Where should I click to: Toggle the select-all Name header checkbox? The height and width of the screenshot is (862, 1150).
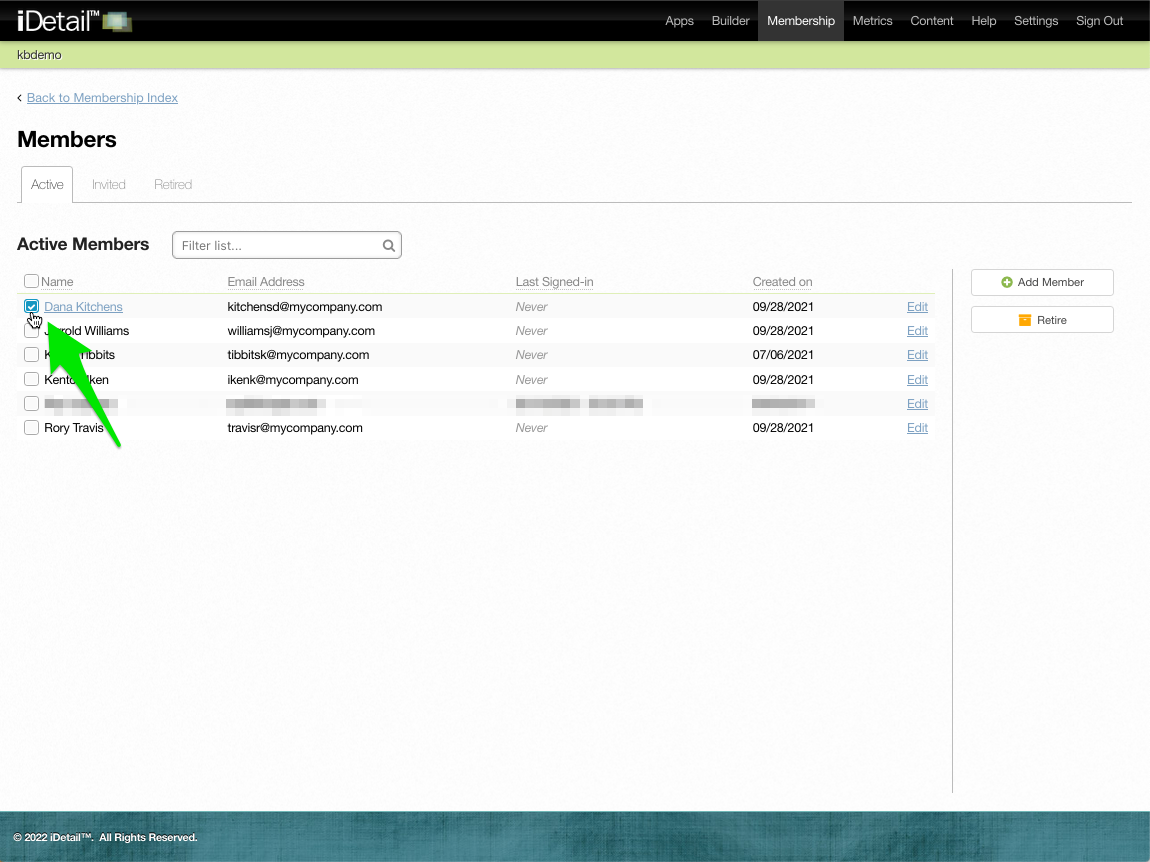(x=31, y=282)
